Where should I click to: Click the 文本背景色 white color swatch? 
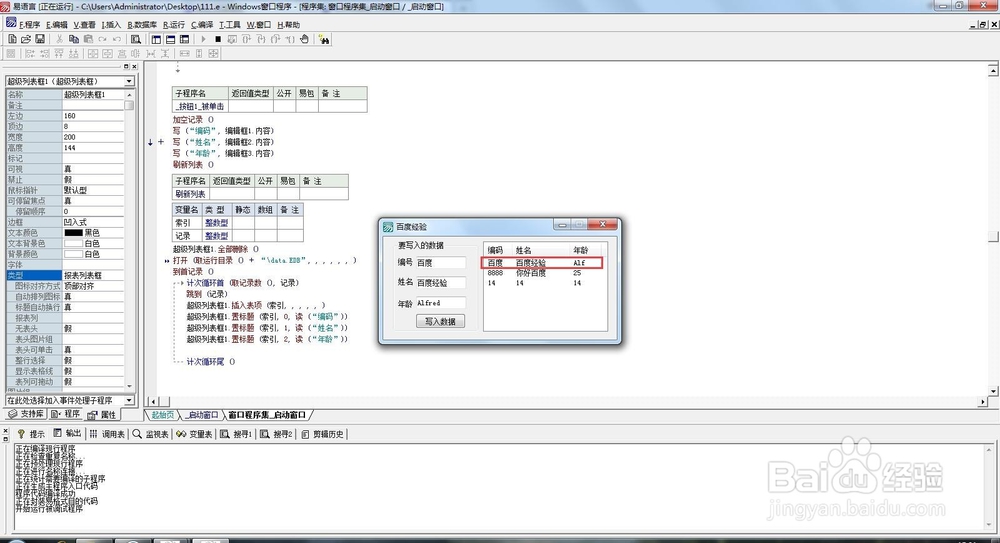click(73, 243)
